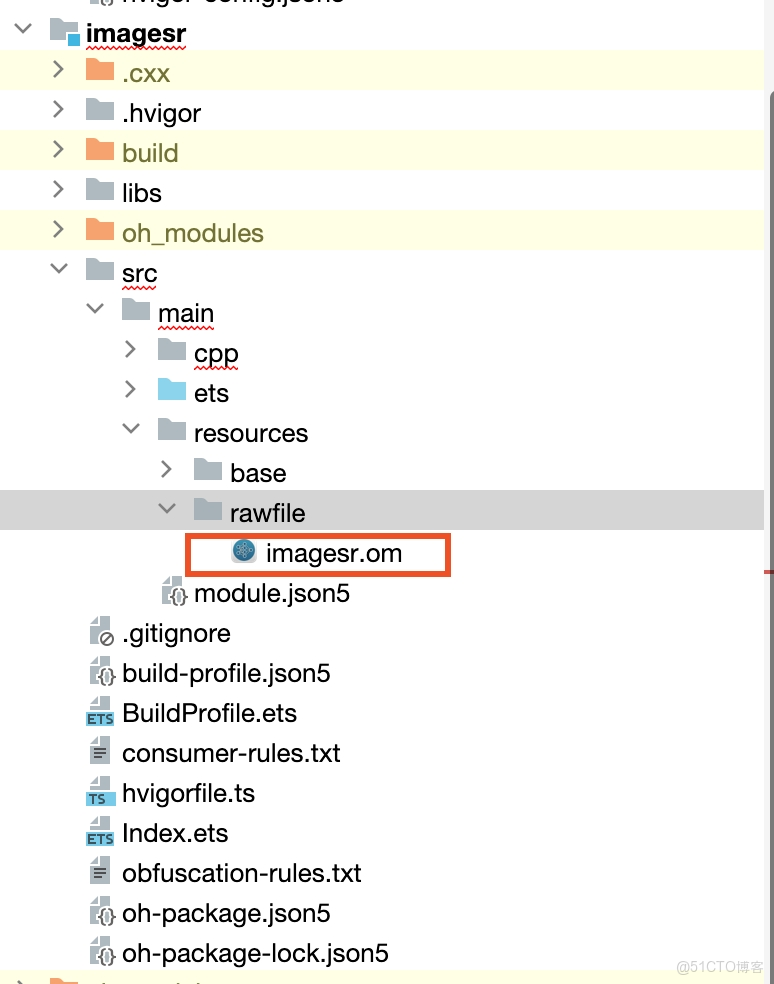
Task: Expand the cpp folder
Action: [130, 352]
